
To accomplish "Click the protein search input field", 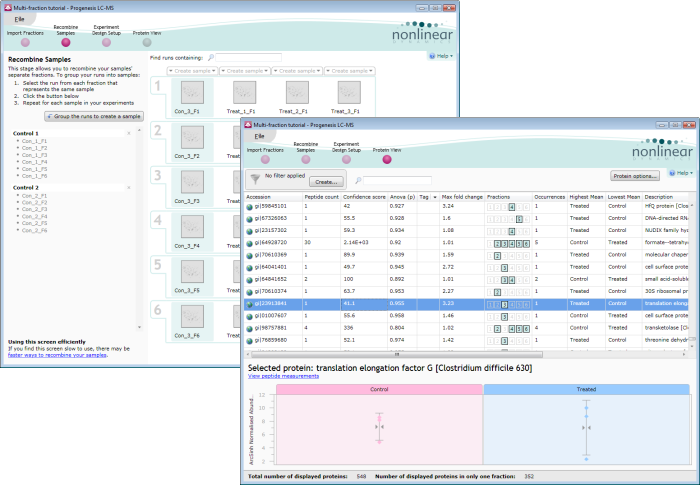I will [x=397, y=180].
